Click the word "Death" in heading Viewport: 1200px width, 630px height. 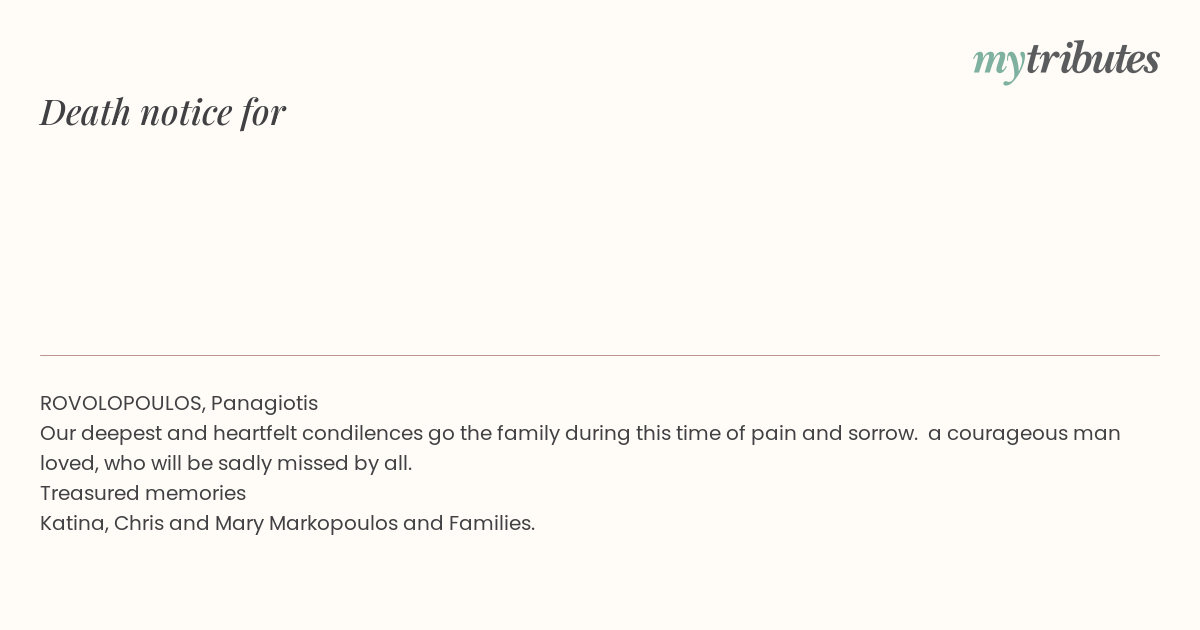click(x=85, y=112)
